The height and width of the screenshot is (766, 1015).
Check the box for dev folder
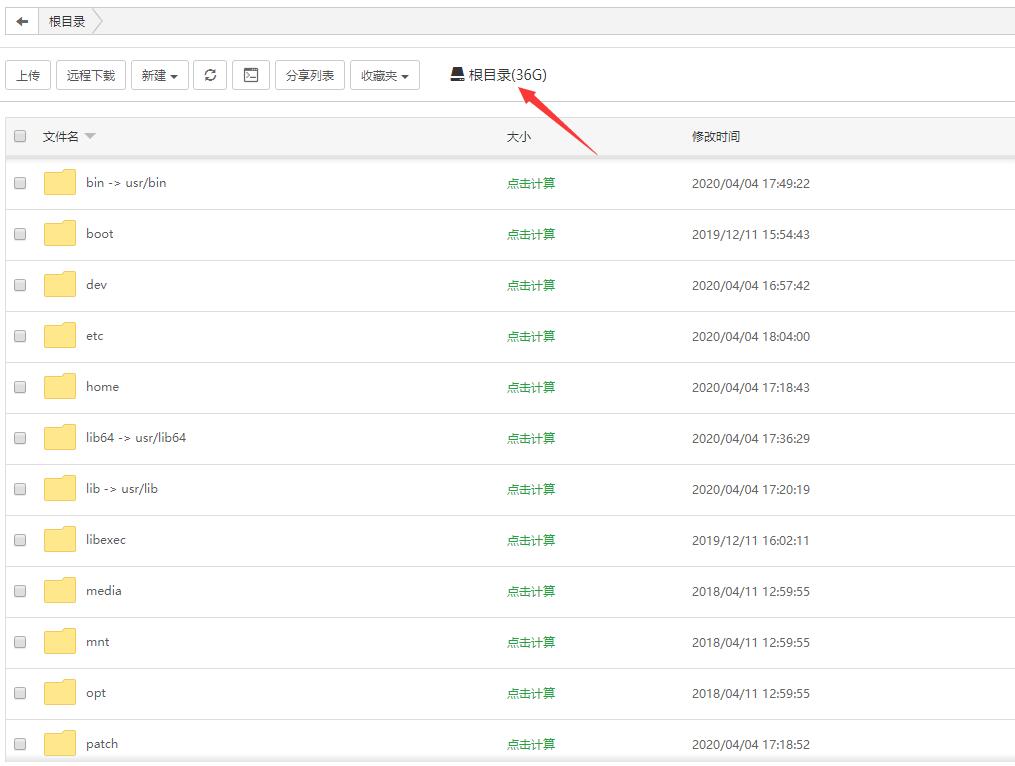pyautogui.click(x=20, y=285)
